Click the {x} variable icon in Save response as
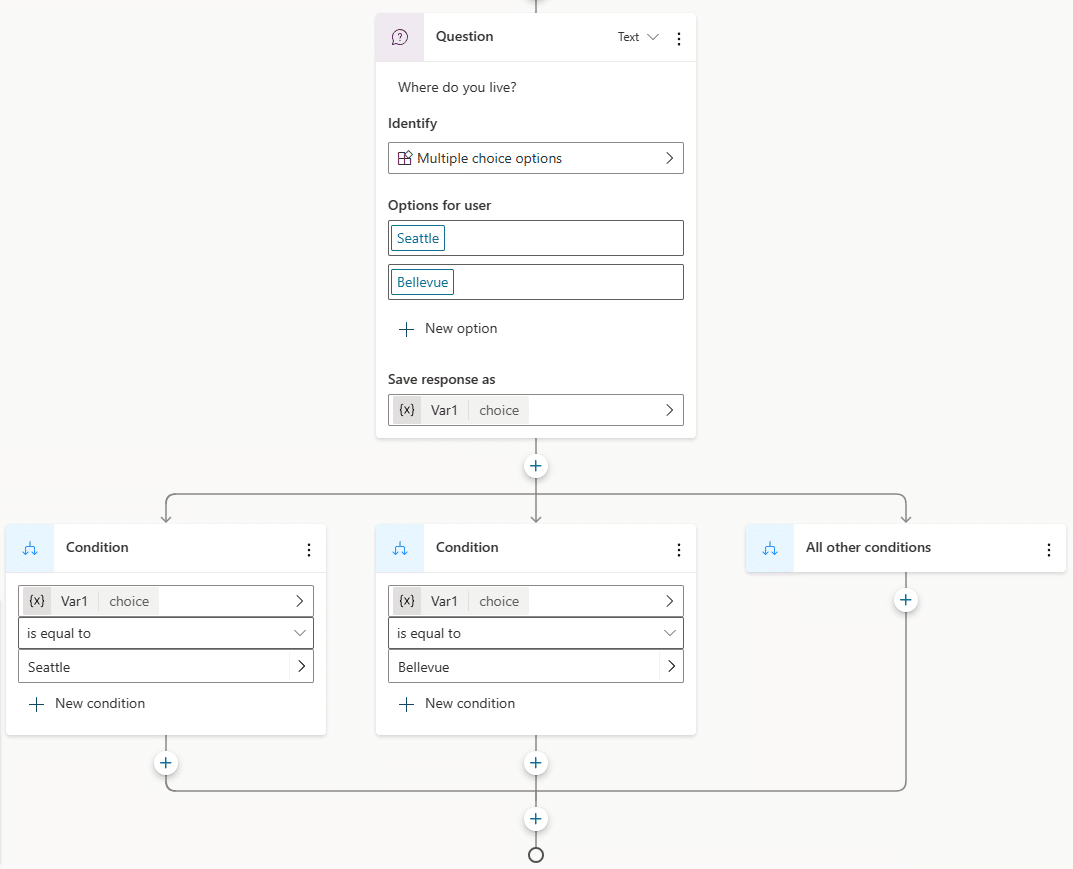 point(407,410)
